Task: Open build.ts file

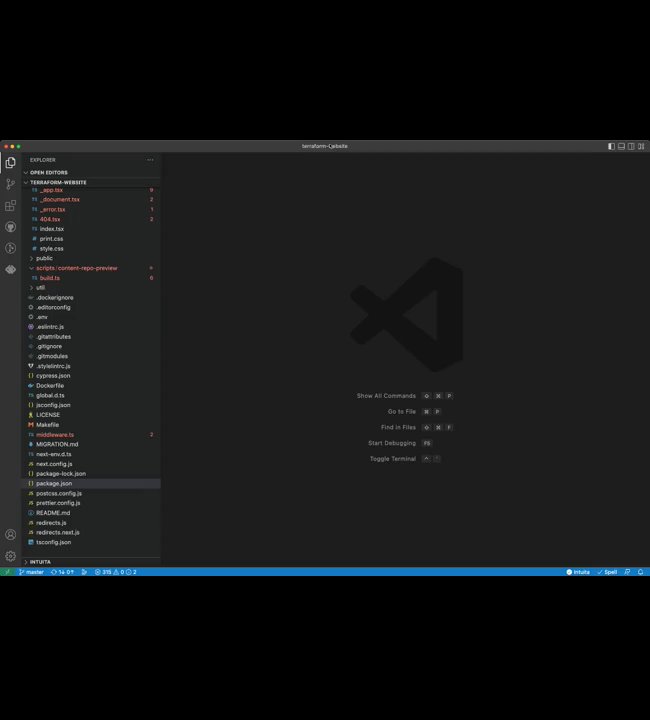Action: pos(91,278)
